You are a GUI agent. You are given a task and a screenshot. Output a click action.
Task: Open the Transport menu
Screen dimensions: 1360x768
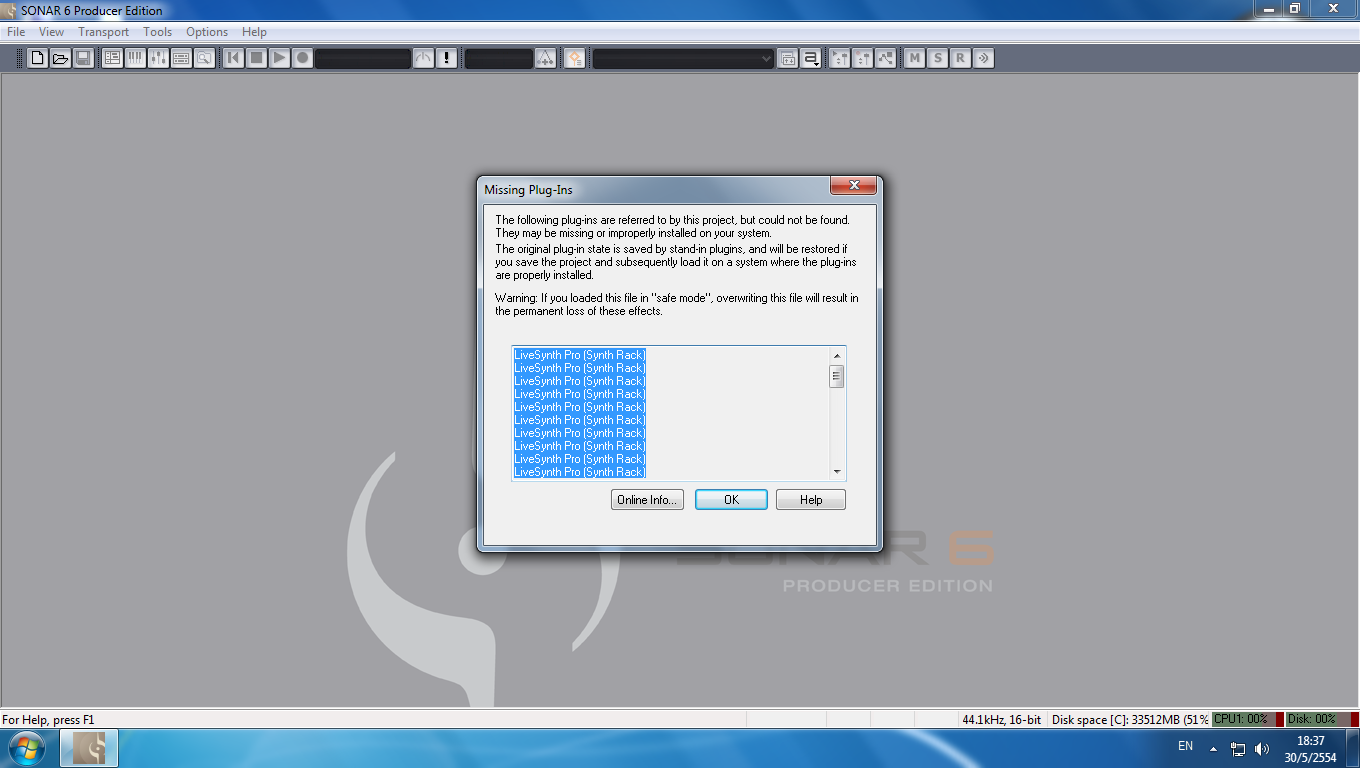point(103,32)
